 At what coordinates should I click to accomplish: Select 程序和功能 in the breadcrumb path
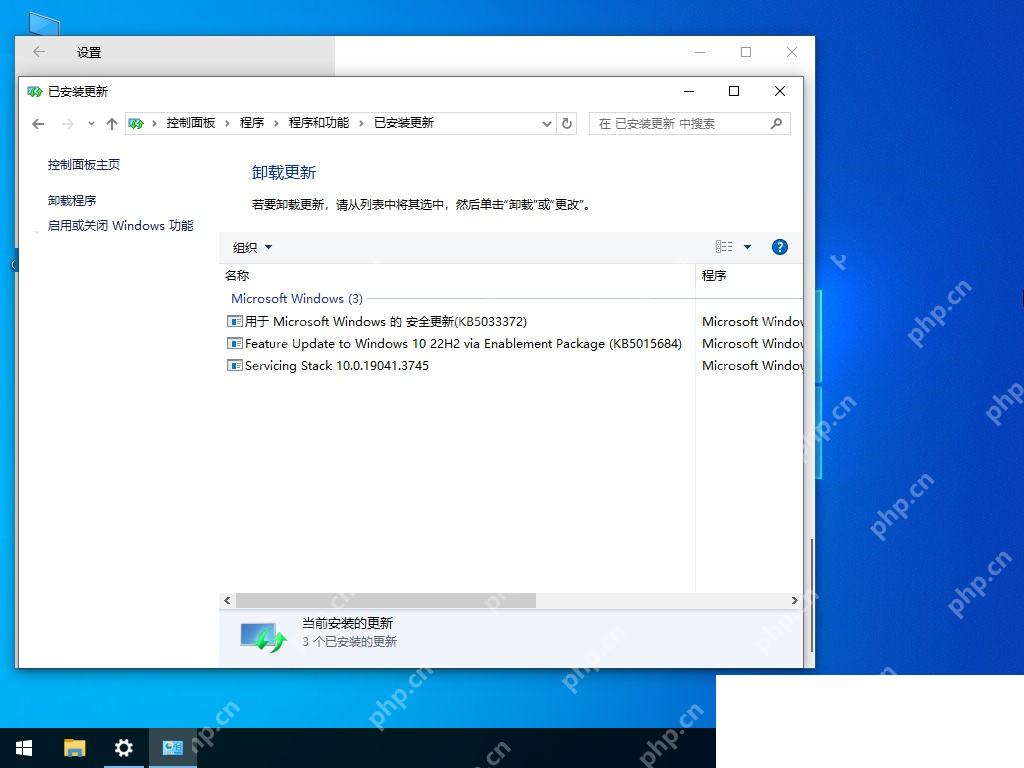[x=319, y=123]
